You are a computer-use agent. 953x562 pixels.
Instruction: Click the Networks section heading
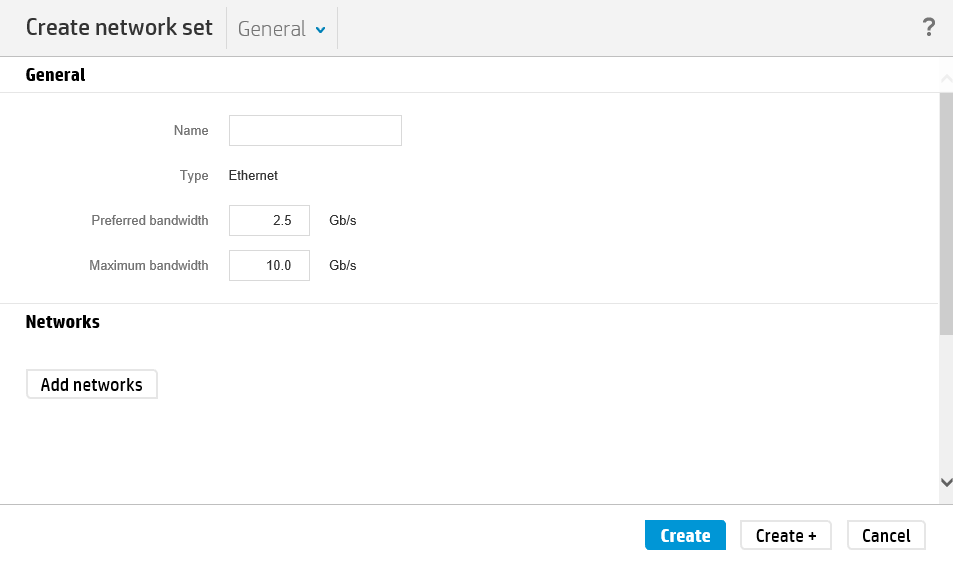(63, 322)
